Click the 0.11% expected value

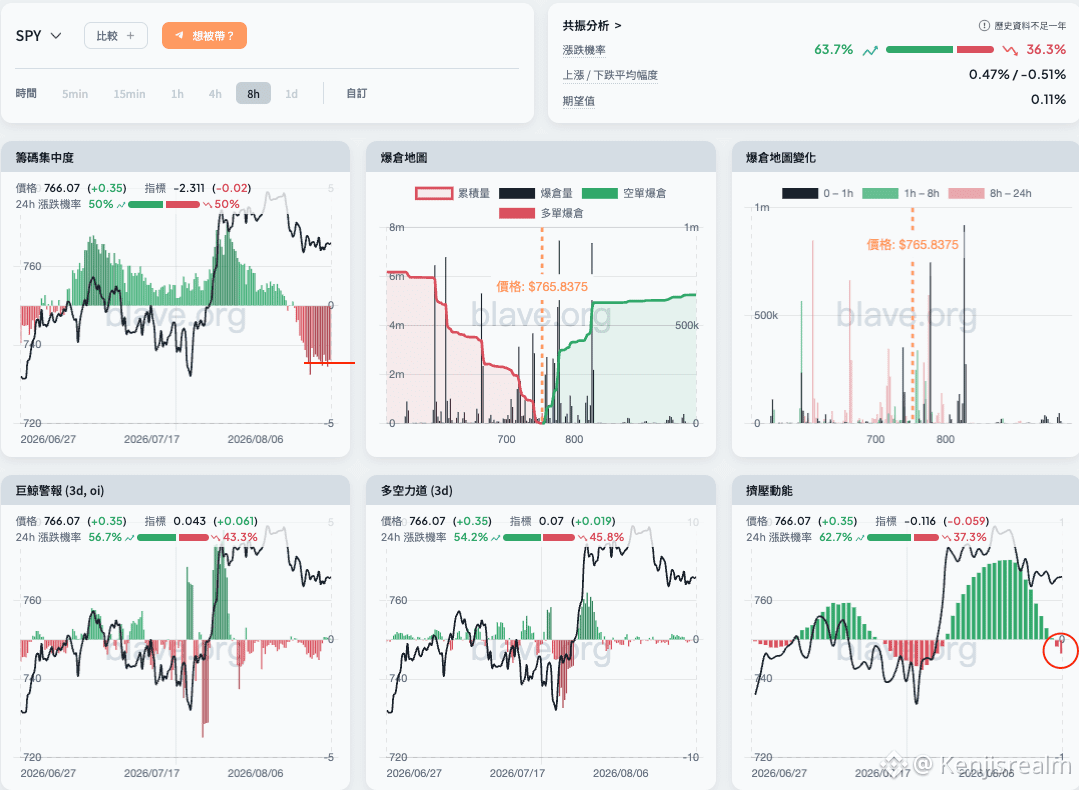[1048, 100]
